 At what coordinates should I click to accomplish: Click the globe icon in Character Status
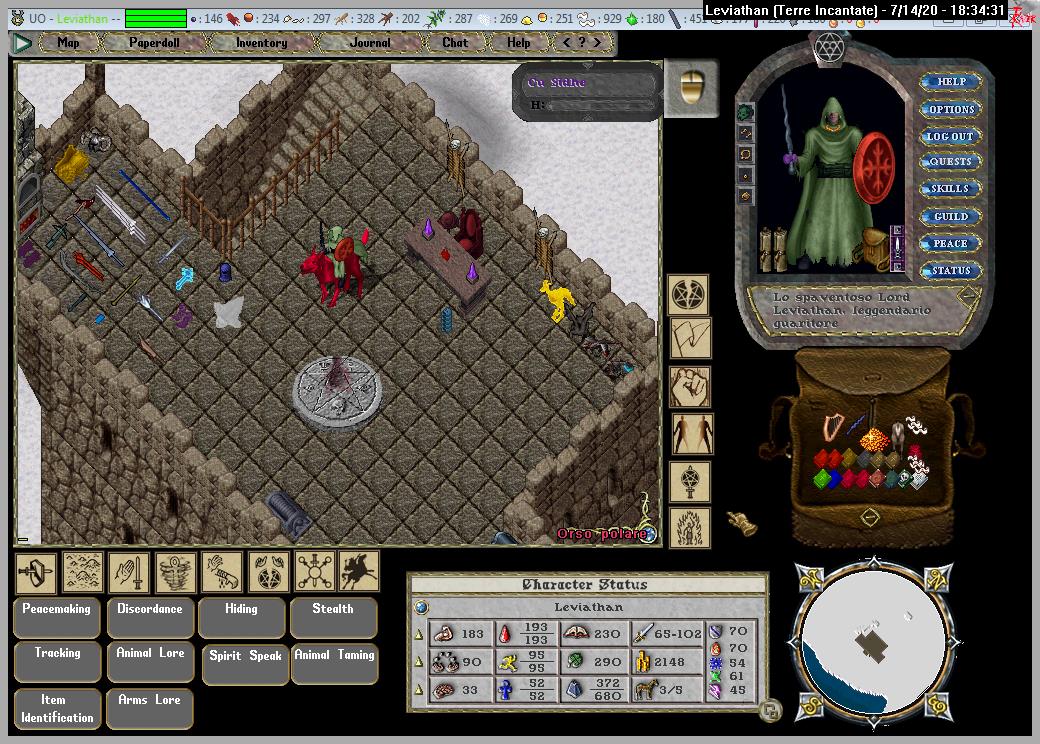tap(421, 607)
